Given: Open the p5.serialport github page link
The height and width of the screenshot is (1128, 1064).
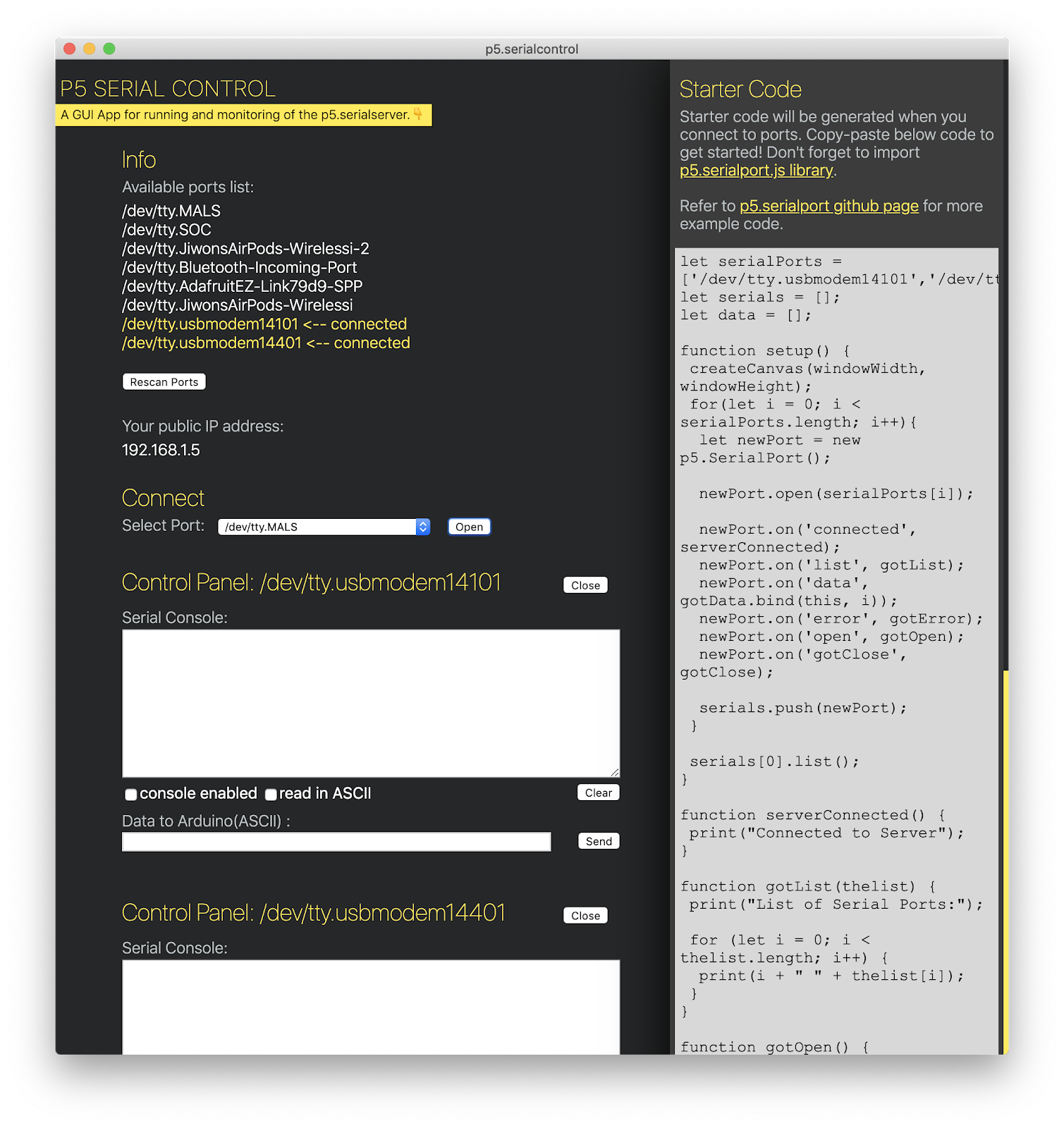Looking at the screenshot, I should 829,206.
